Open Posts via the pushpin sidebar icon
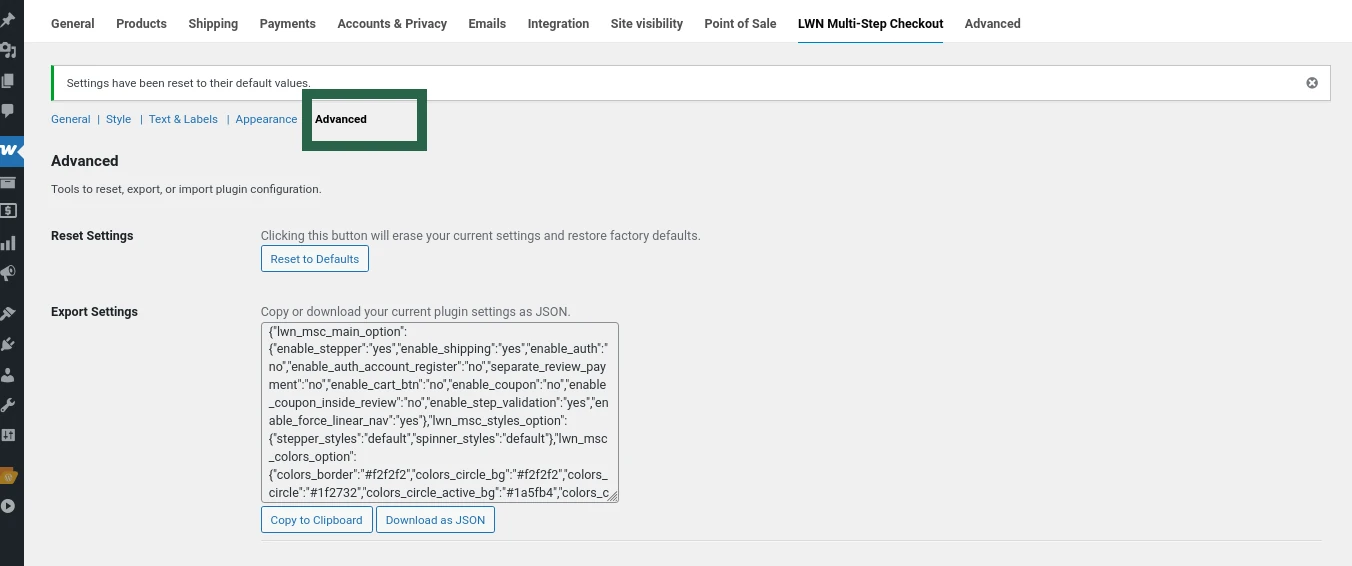This screenshot has width=1352, height=566. (x=8, y=20)
